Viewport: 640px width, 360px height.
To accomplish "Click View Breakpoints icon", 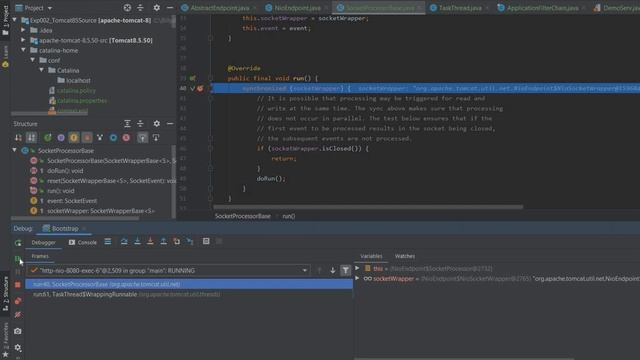I will click(18, 301).
